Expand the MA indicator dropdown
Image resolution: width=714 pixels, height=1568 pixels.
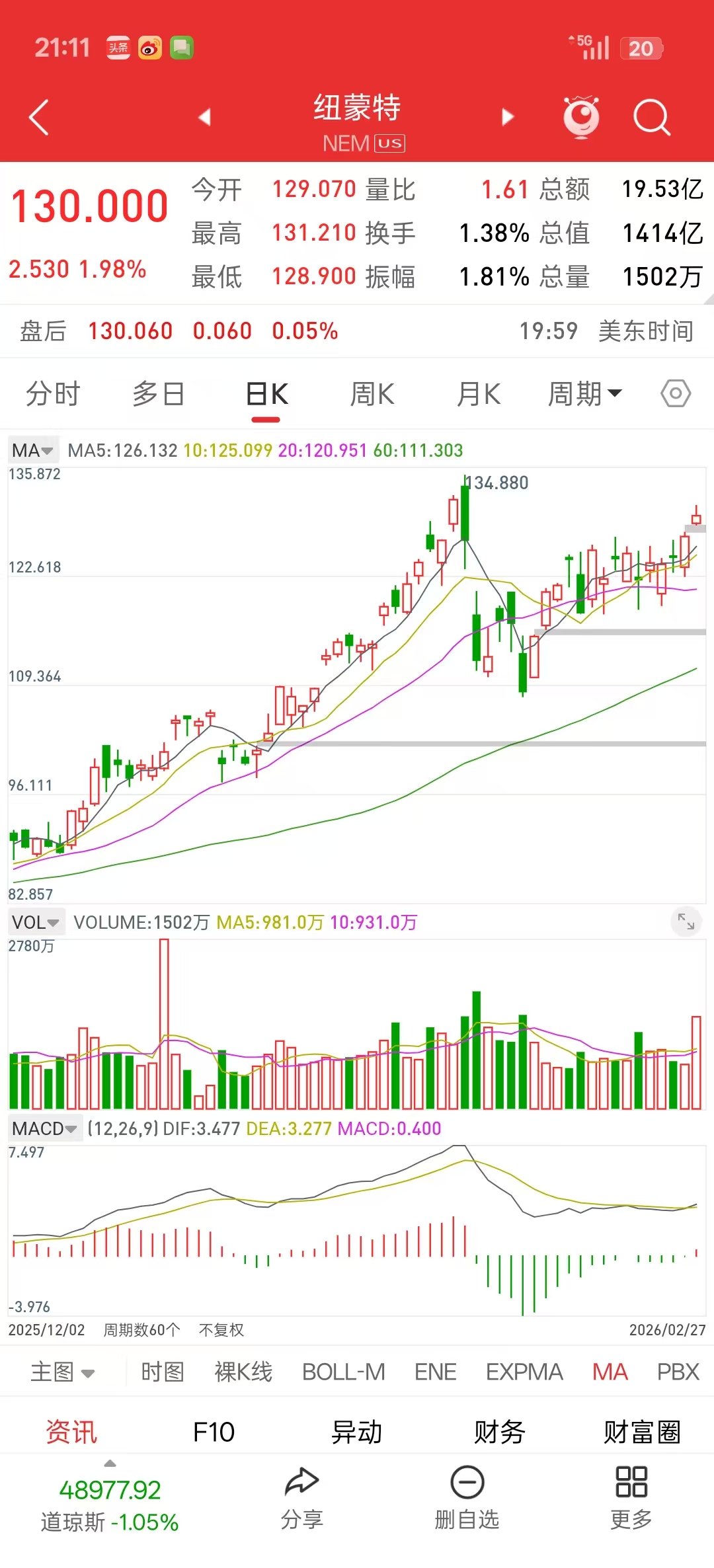pyautogui.click(x=32, y=450)
